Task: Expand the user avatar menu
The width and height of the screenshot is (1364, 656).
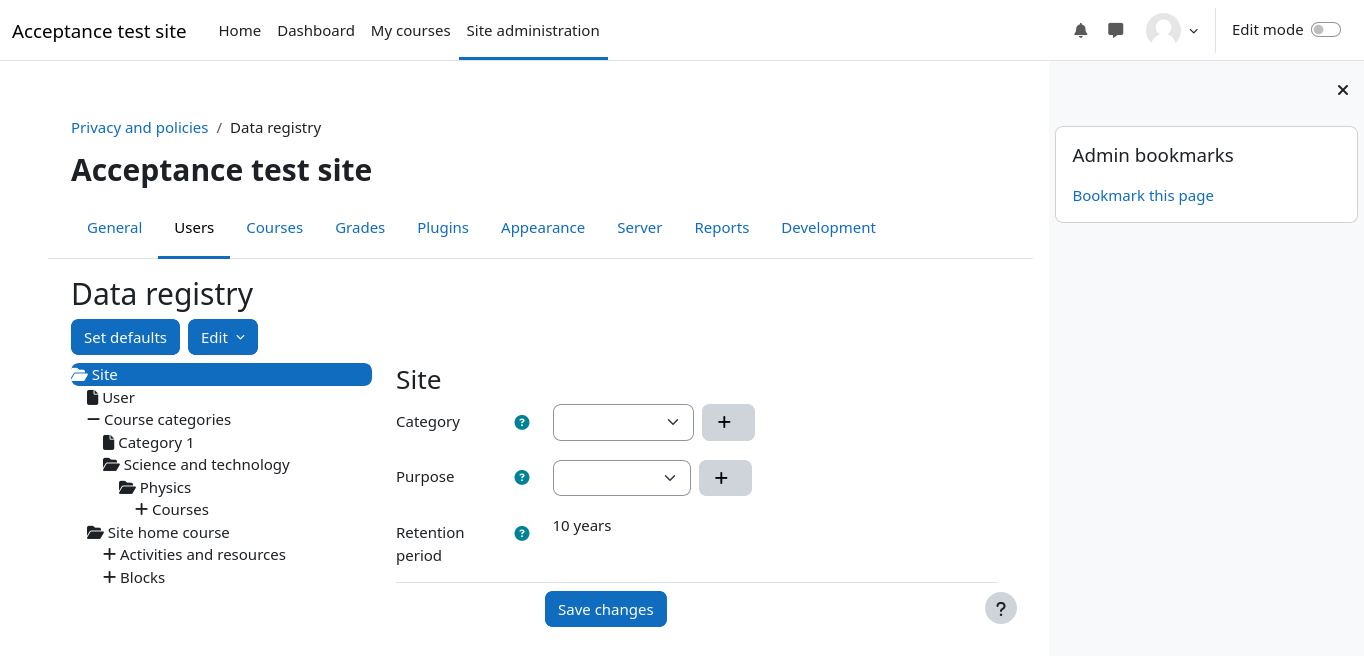Action: click(x=1172, y=30)
